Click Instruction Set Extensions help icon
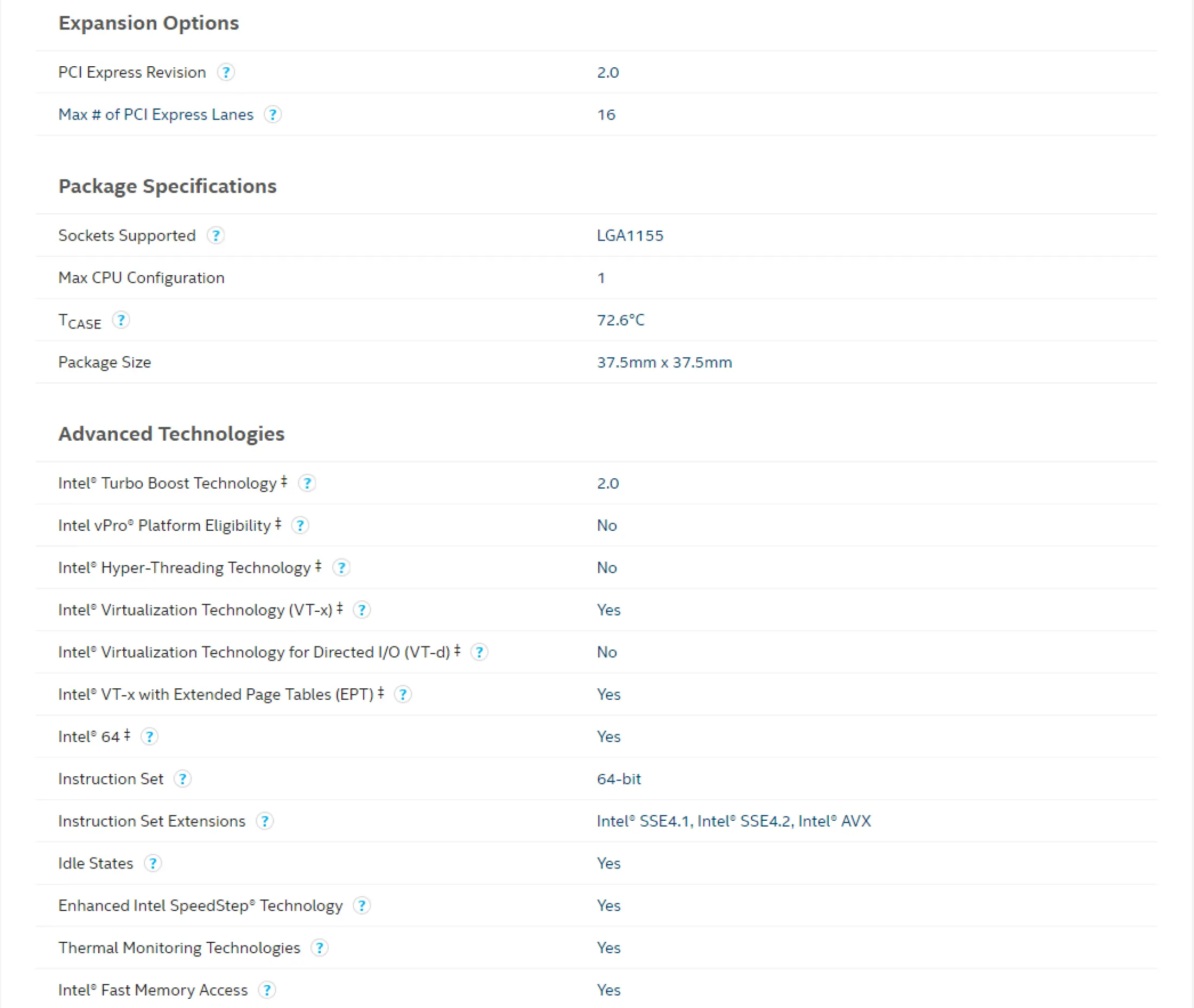 pos(264,822)
